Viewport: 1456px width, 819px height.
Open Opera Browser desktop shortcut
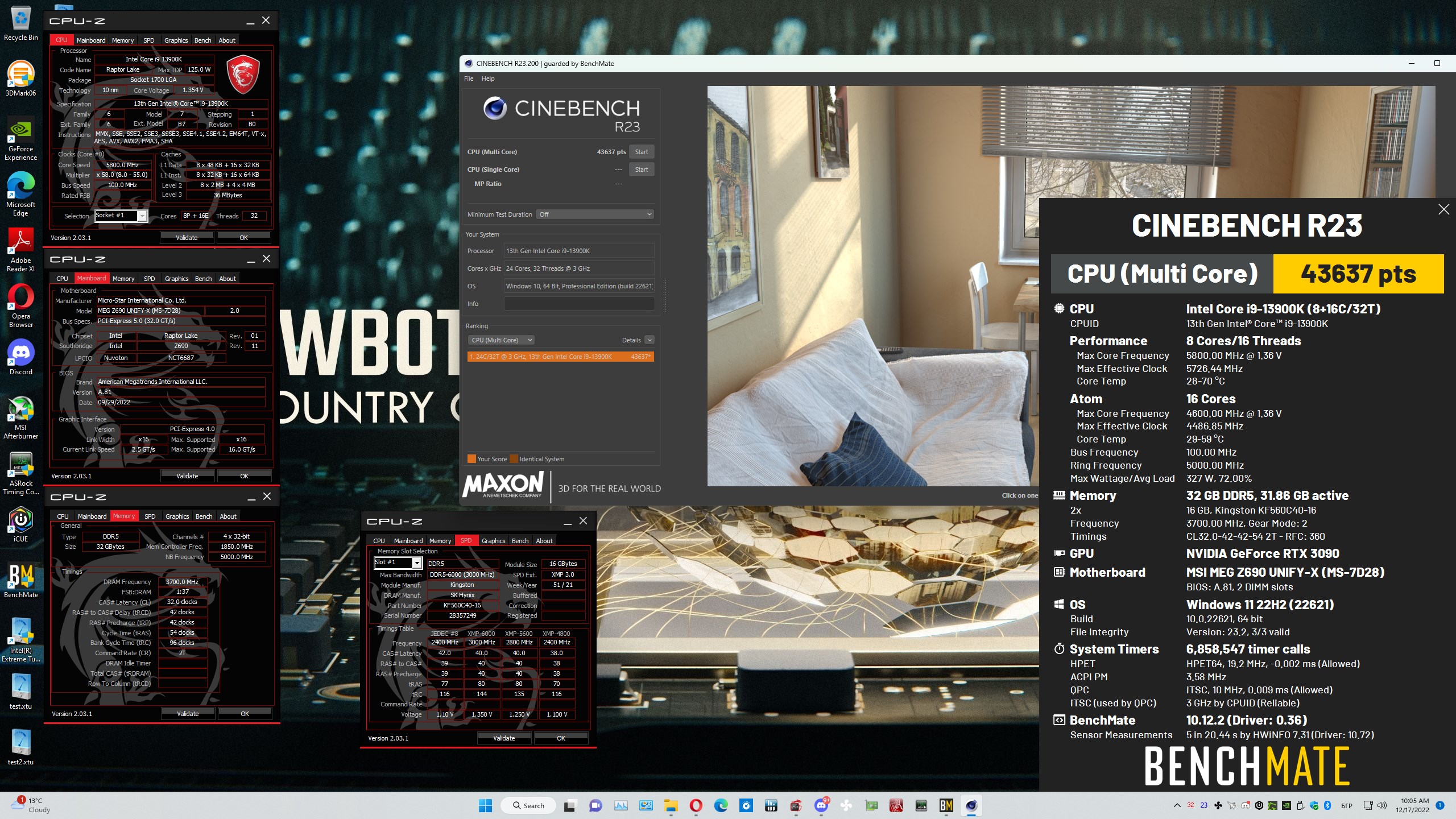(20, 306)
